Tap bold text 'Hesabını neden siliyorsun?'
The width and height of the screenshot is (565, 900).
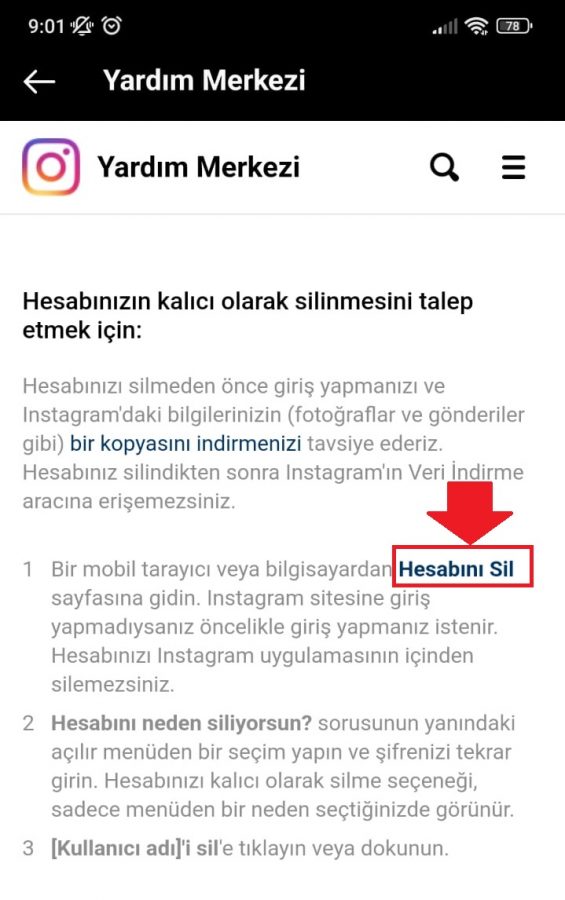[181, 723]
